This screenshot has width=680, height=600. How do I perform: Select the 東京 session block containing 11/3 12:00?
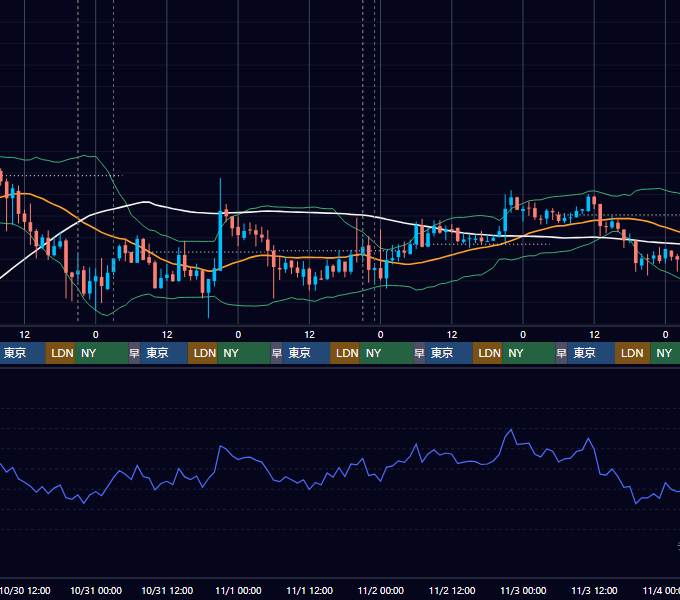[x=591, y=353]
